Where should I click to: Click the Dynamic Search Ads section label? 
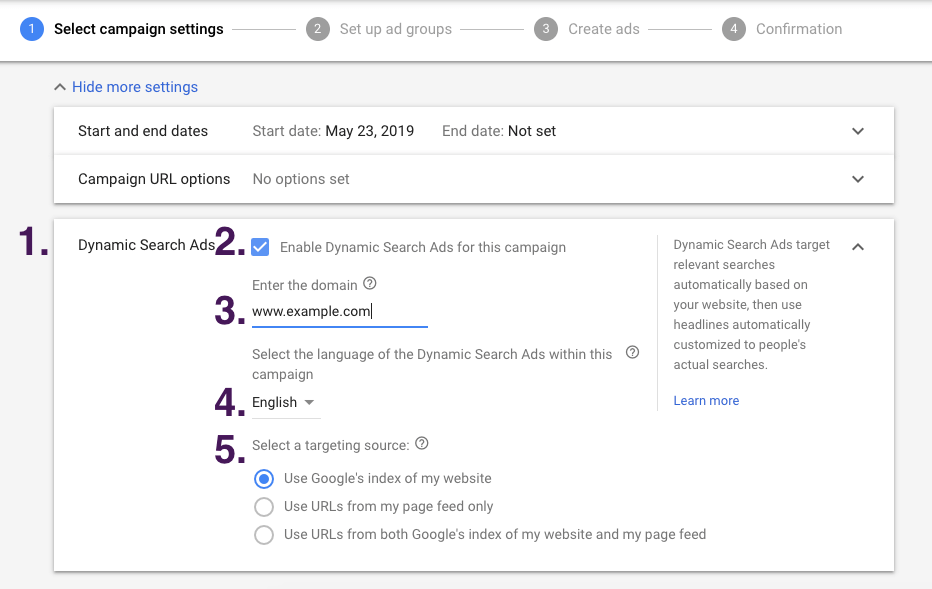pos(146,245)
